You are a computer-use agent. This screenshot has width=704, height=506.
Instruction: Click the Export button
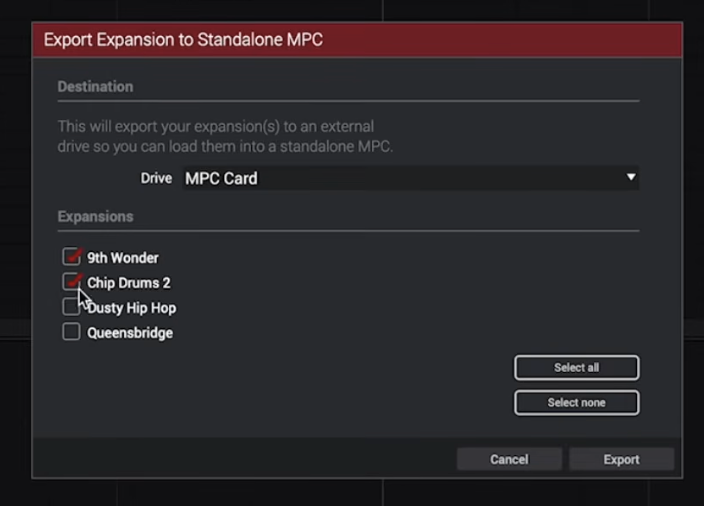(621, 459)
